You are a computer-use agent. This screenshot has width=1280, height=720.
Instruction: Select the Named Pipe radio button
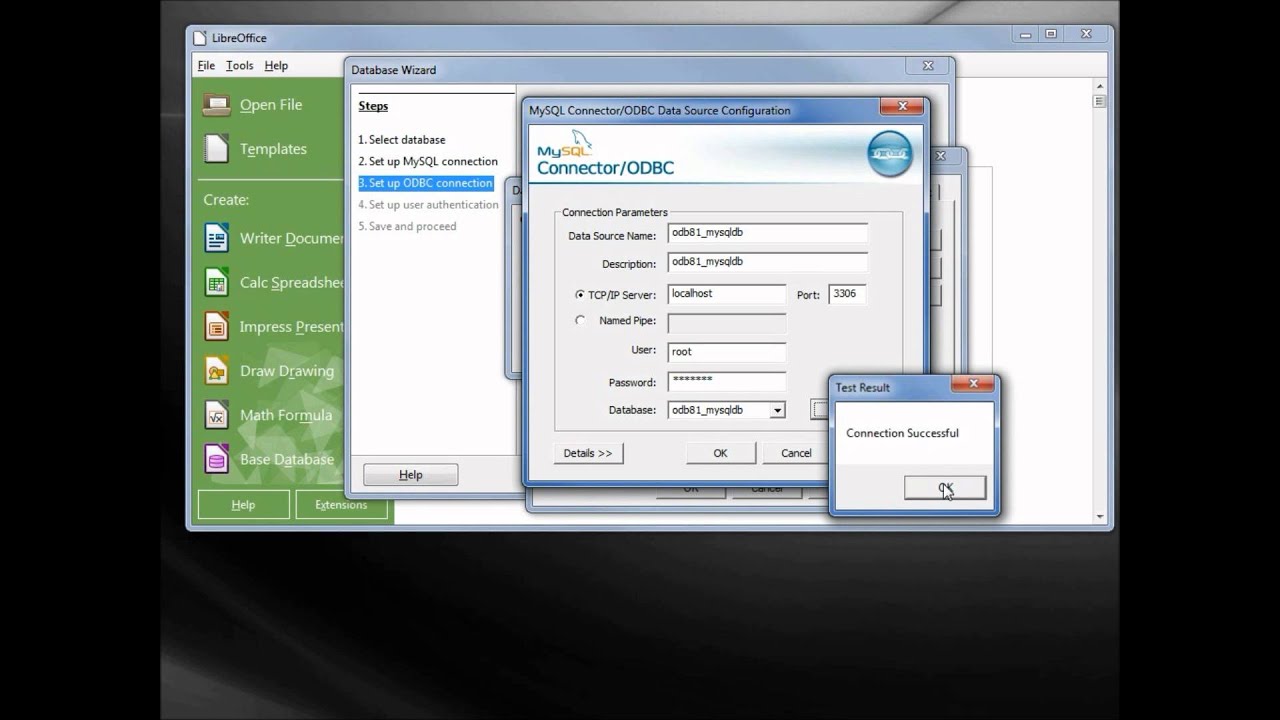click(x=580, y=321)
